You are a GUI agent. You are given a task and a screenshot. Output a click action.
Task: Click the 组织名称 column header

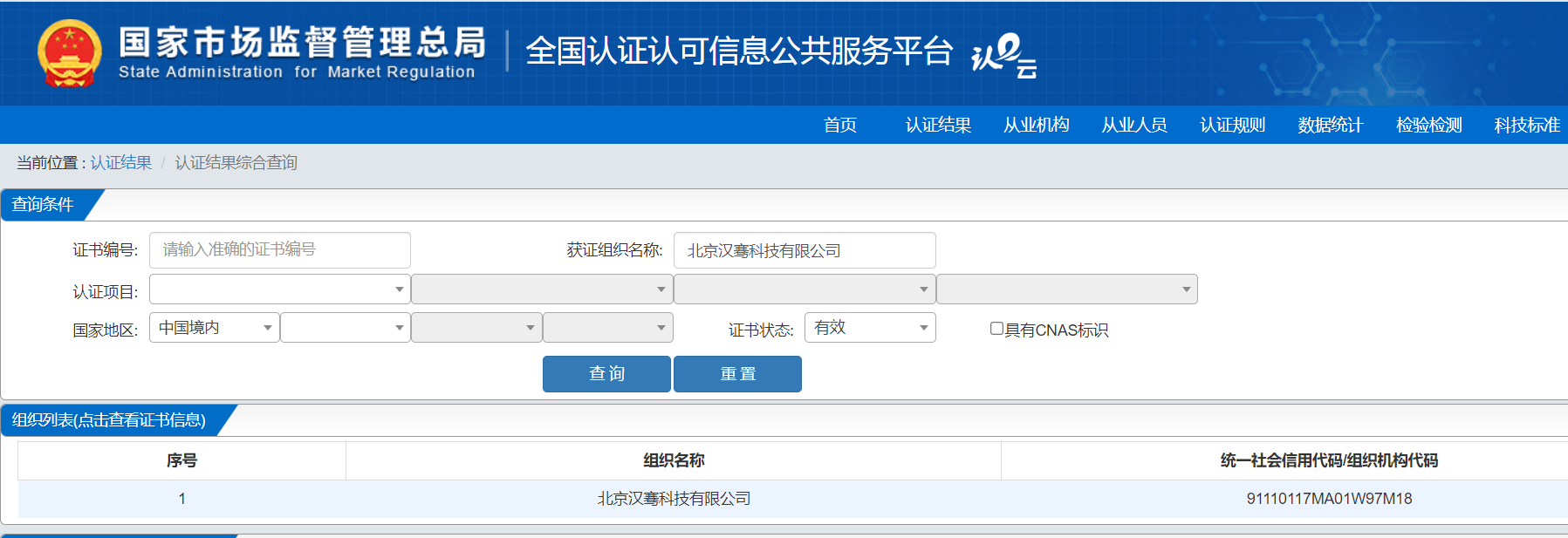pos(674,460)
